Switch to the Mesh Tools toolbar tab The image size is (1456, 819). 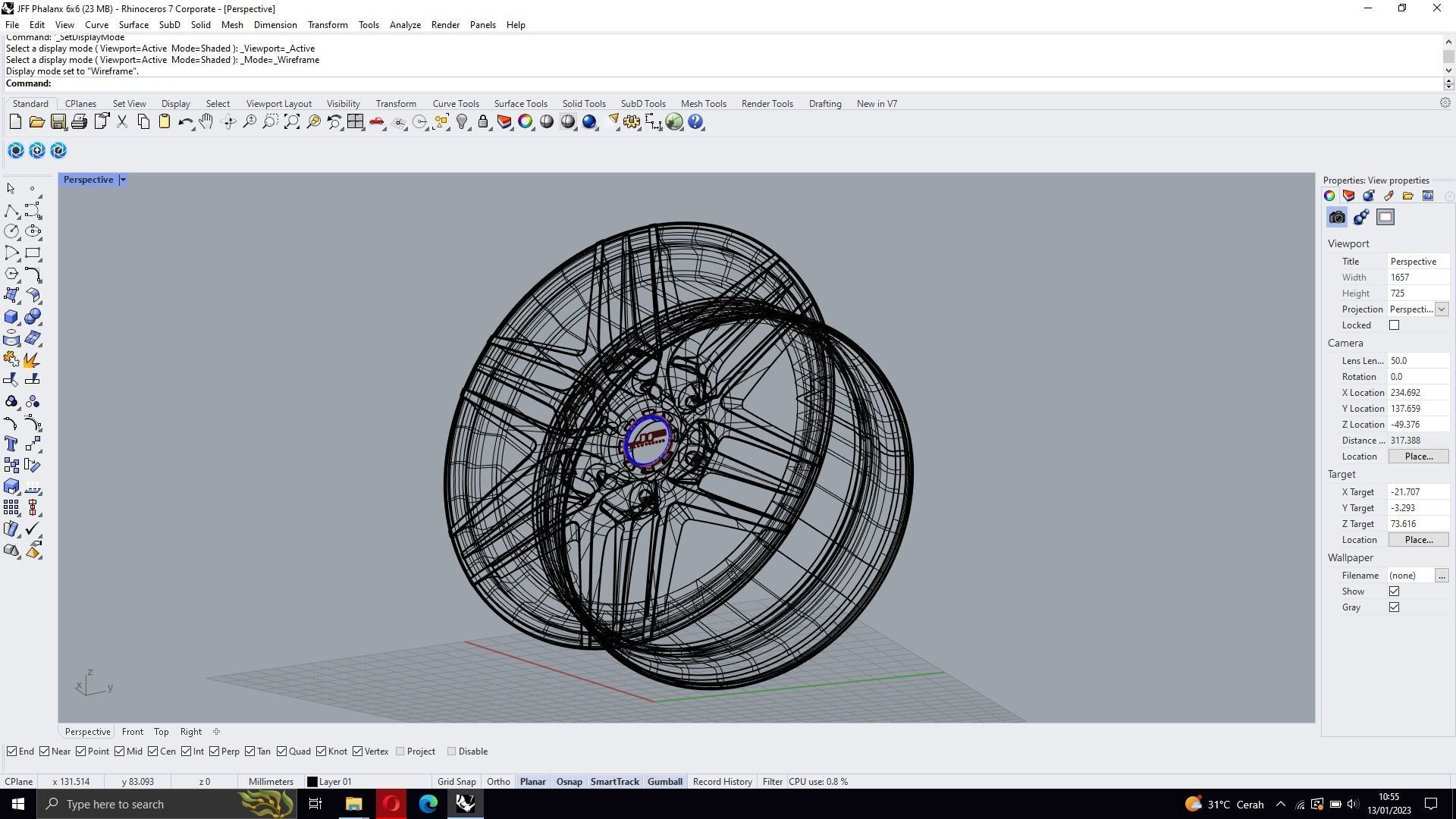click(703, 104)
